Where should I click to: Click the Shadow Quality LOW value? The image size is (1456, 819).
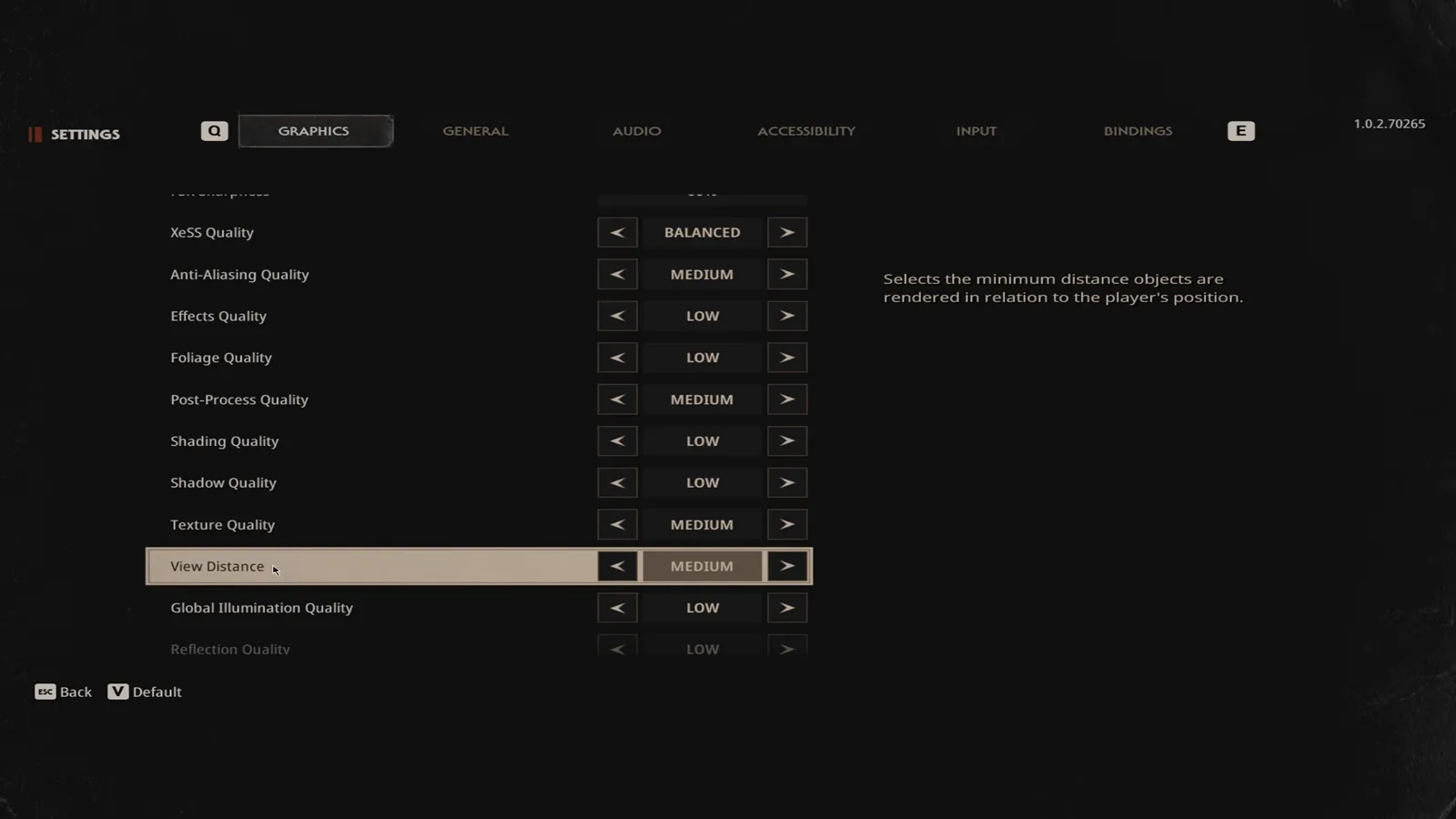coord(702,482)
